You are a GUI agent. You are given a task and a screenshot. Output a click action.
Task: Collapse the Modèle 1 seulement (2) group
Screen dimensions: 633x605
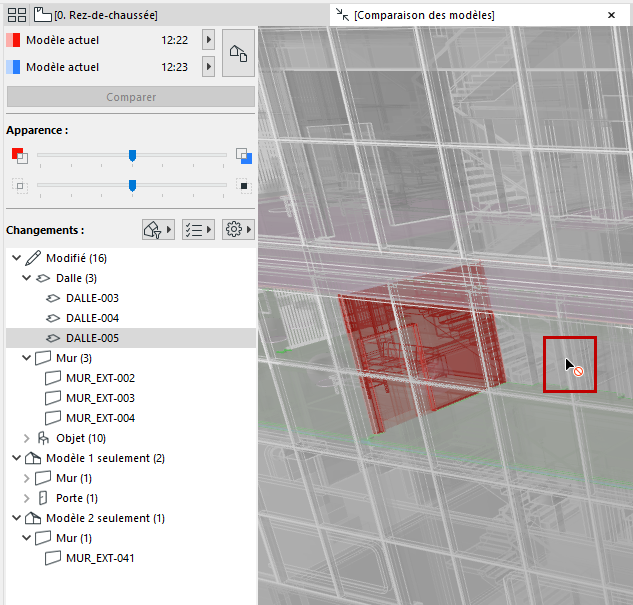click(16, 458)
